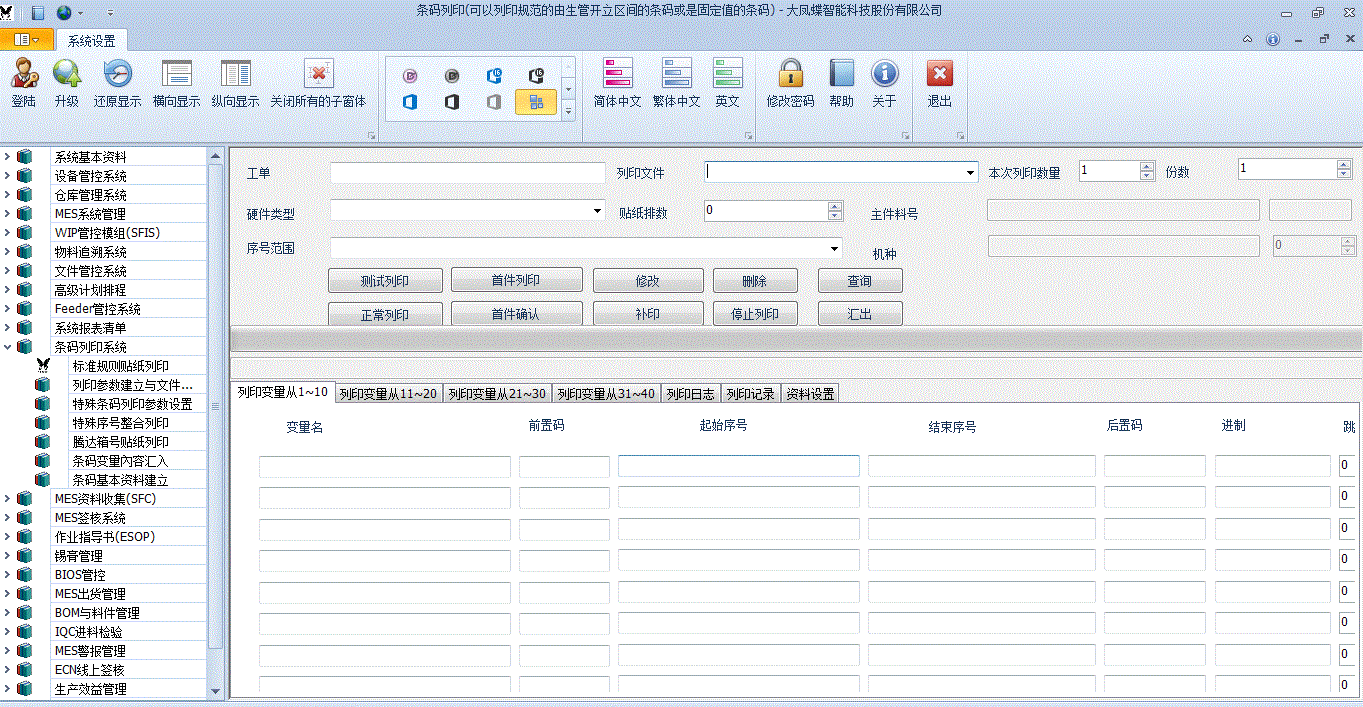Select 特殊序号整合列印 in the tree
This screenshot has width=1363, height=707.
120,423
